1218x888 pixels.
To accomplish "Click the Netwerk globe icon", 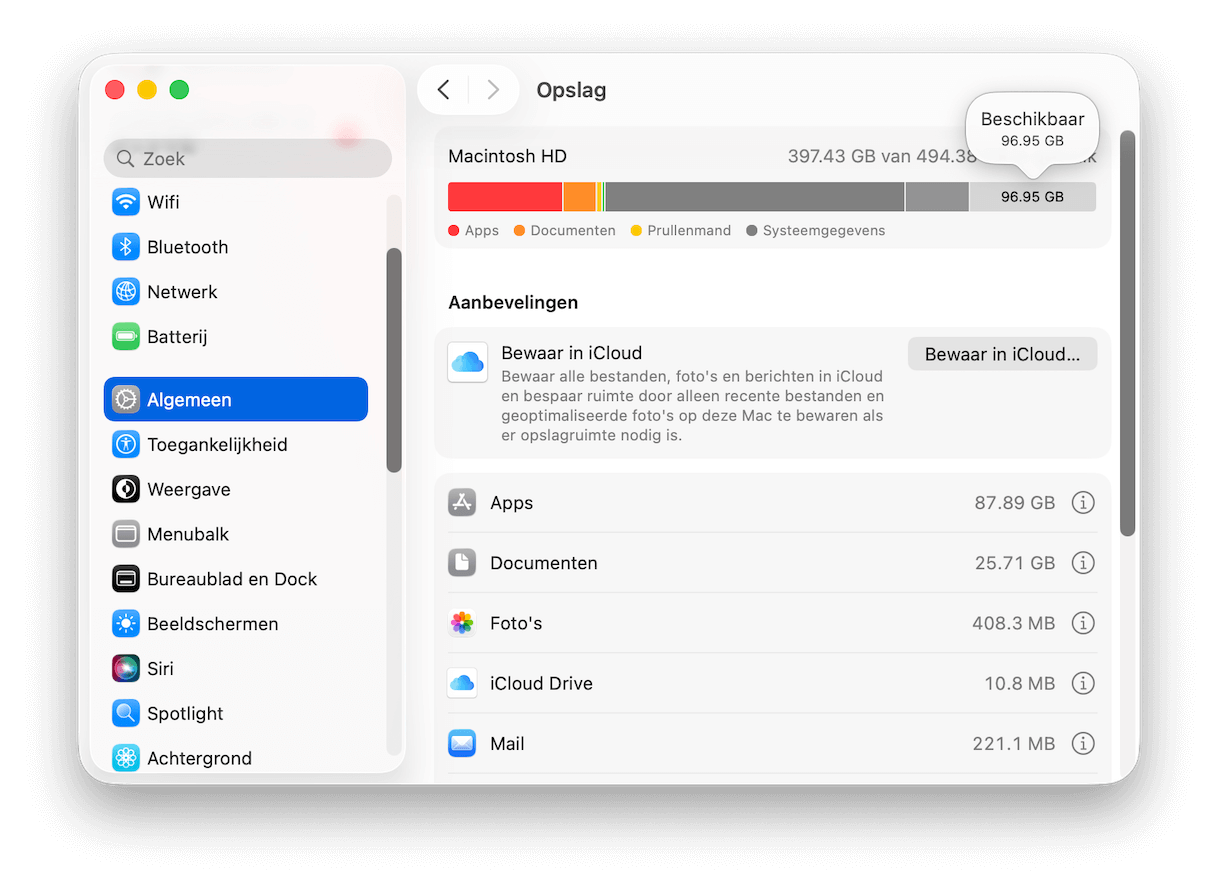I will pyautogui.click(x=126, y=292).
